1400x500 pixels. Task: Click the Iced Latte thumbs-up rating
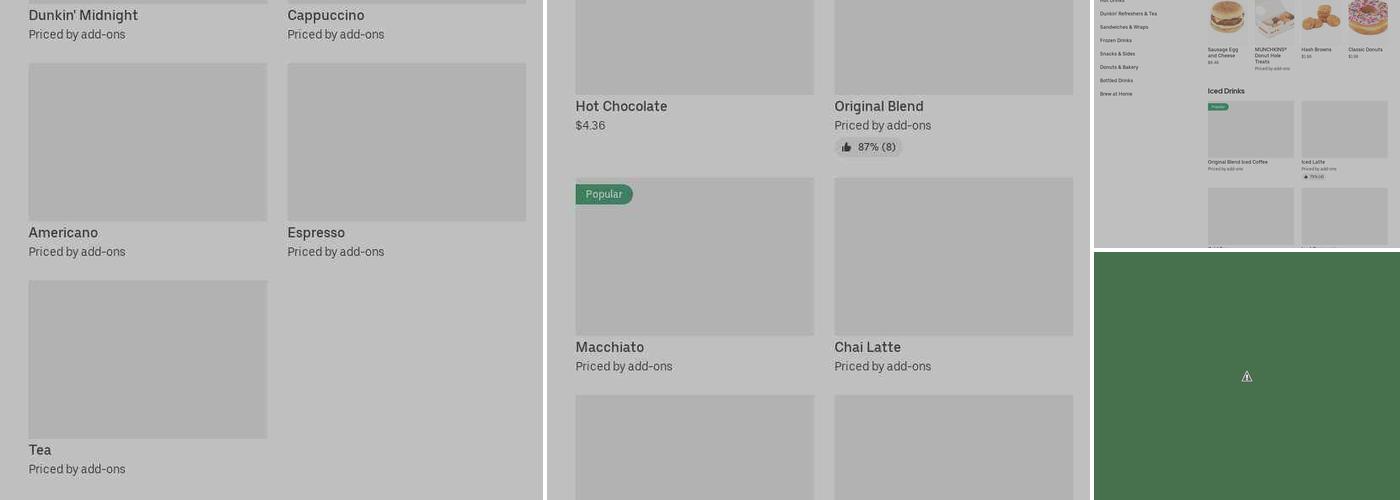(x=1313, y=176)
